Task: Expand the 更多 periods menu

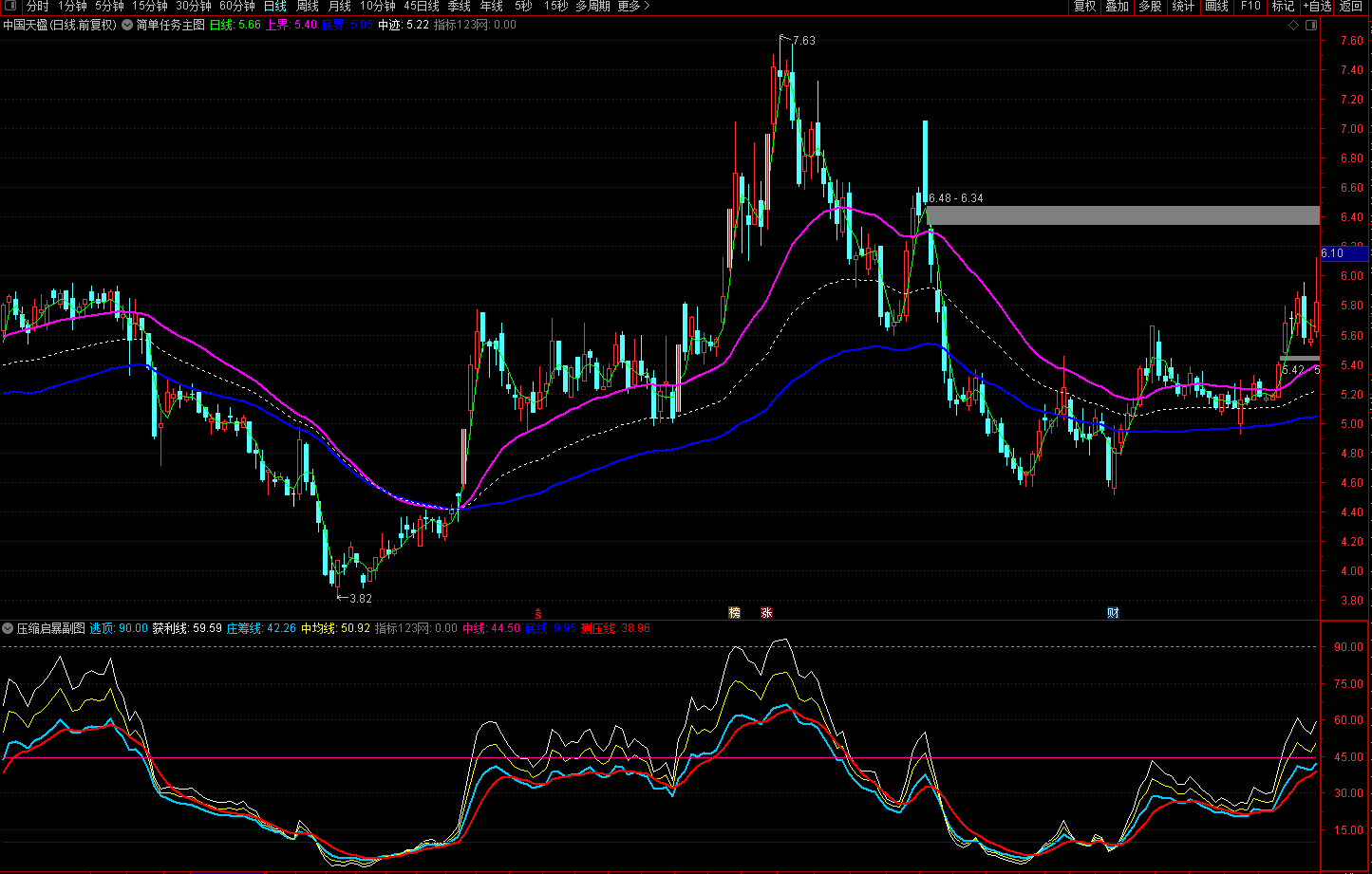Action: click(633, 6)
